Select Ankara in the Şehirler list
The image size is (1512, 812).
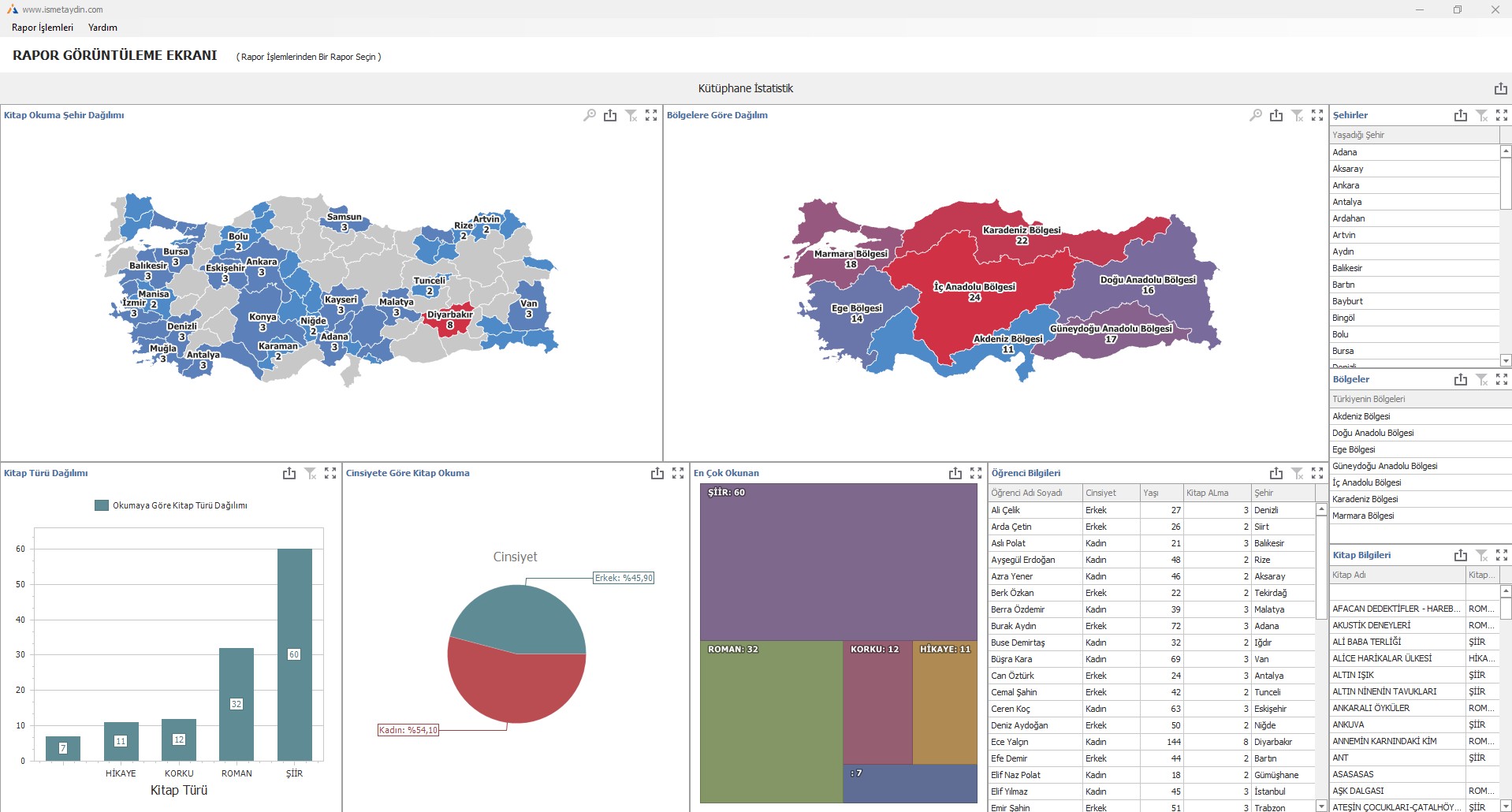click(x=1346, y=186)
